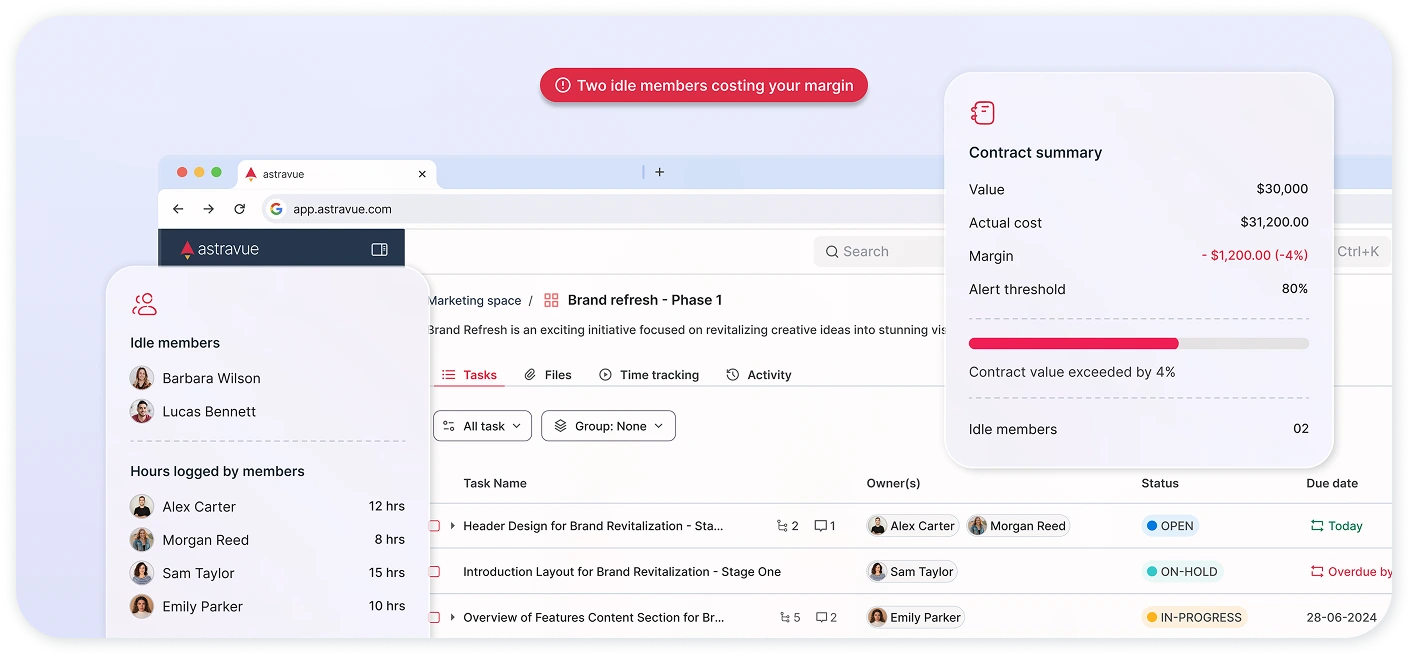Open the Group: None dropdown
This screenshot has height=654, width=1408.
coord(608,426)
